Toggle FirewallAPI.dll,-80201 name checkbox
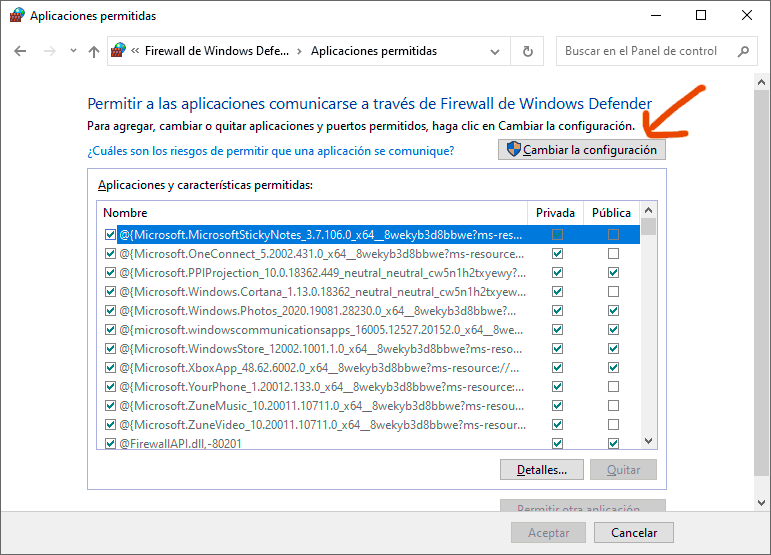Image resolution: width=771 pixels, height=555 pixels. (x=110, y=443)
